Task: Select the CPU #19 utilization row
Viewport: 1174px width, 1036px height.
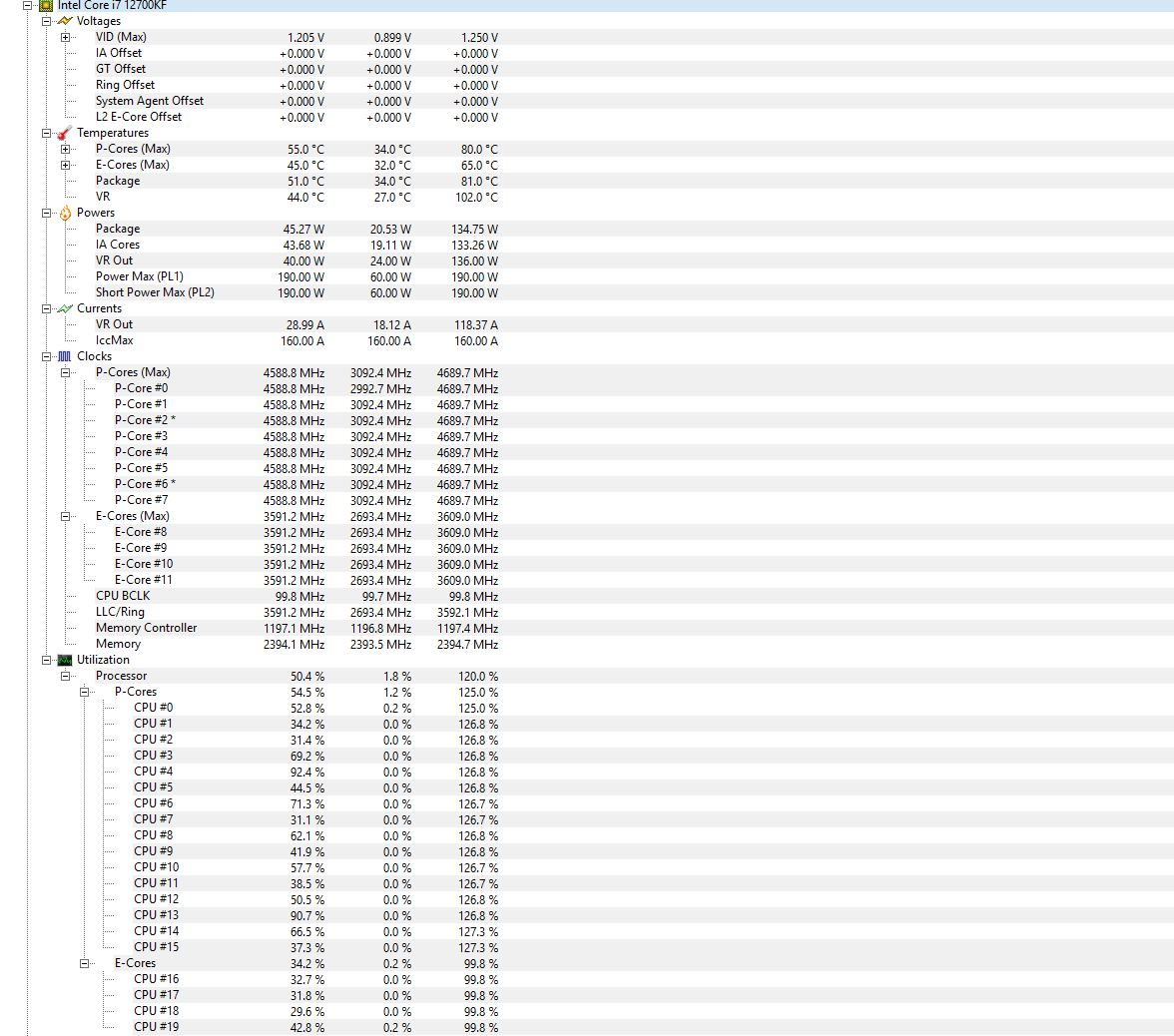Action: pyautogui.click(x=156, y=1027)
